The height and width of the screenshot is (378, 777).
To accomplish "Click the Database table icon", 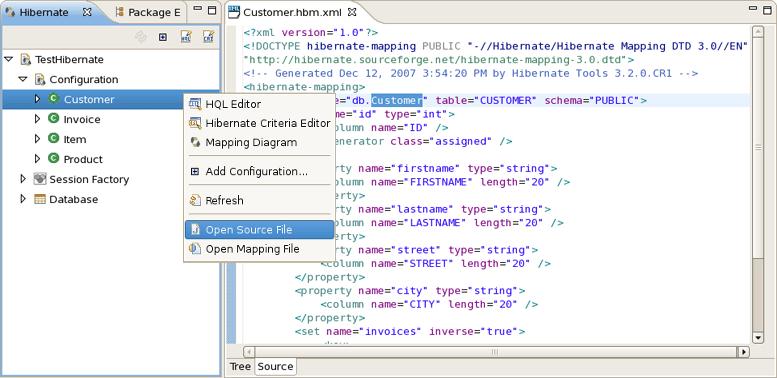I will [40, 199].
